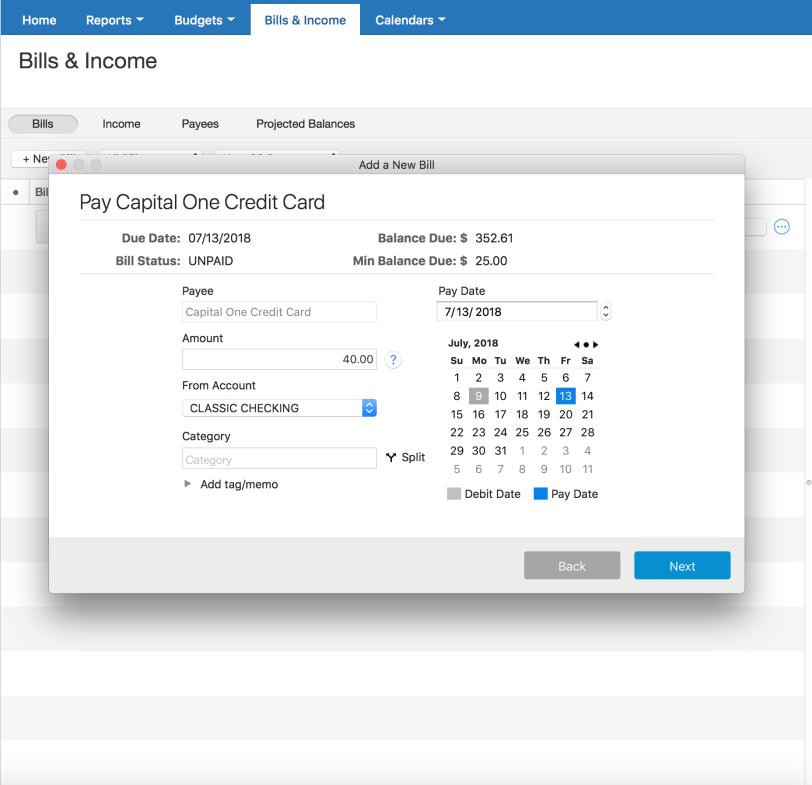Select July 20 in the calendar

(x=566, y=414)
